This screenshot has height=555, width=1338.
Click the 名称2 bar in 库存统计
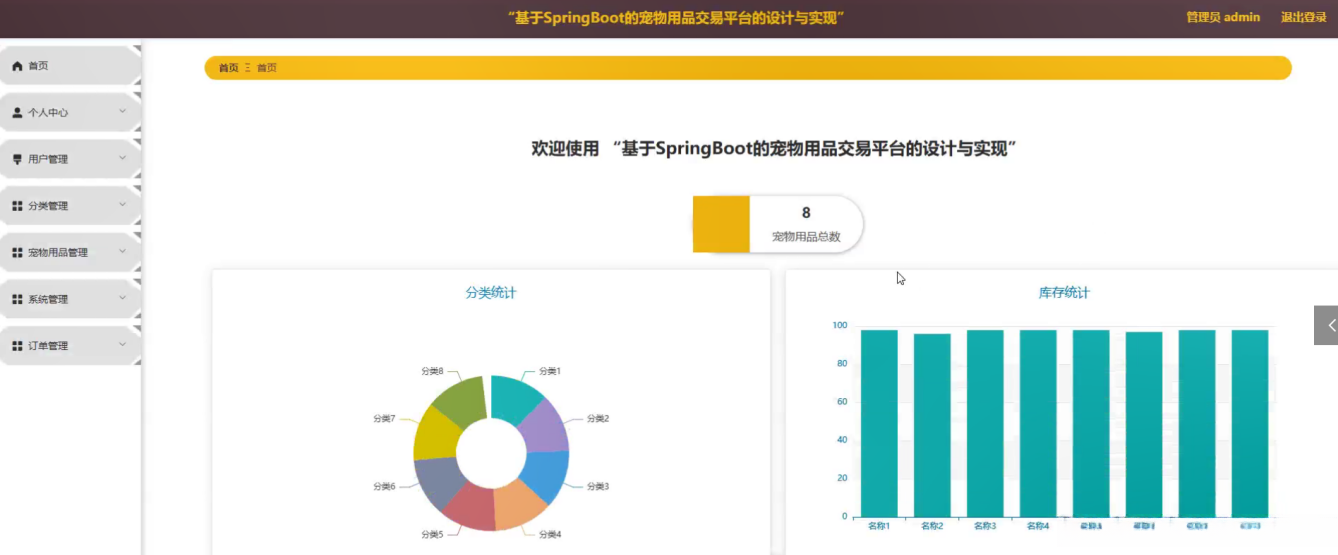click(932, 425)
